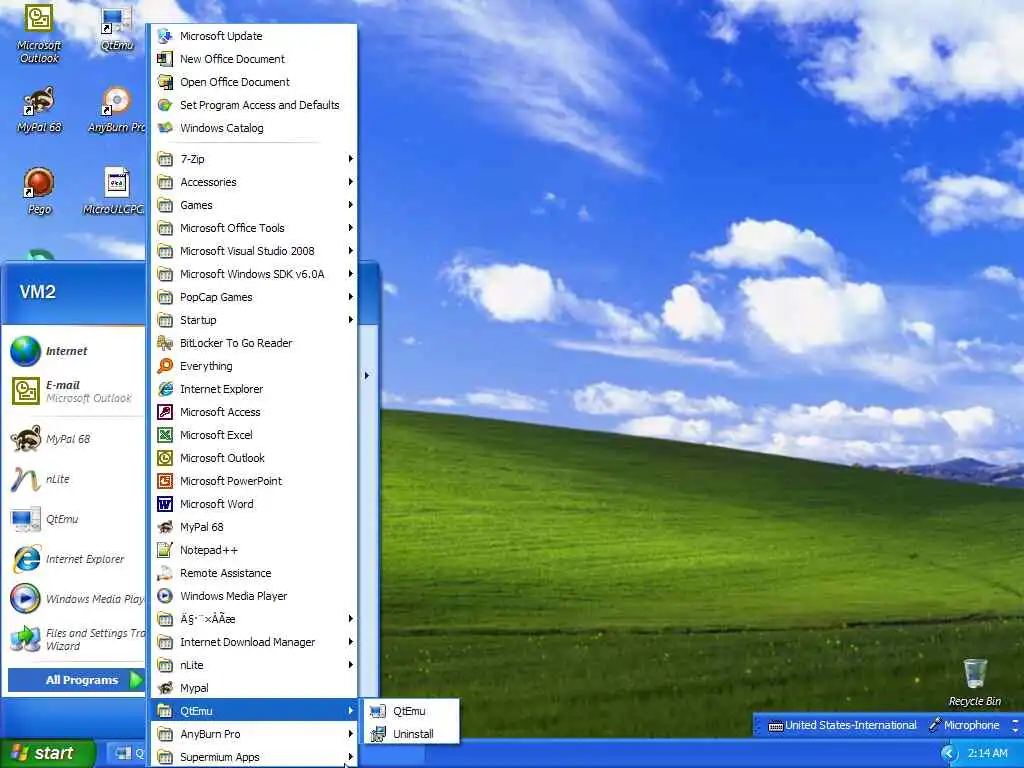1024x768 pixels.
Task: Click the Mypal program icon
Action: (x=165, y=688)
